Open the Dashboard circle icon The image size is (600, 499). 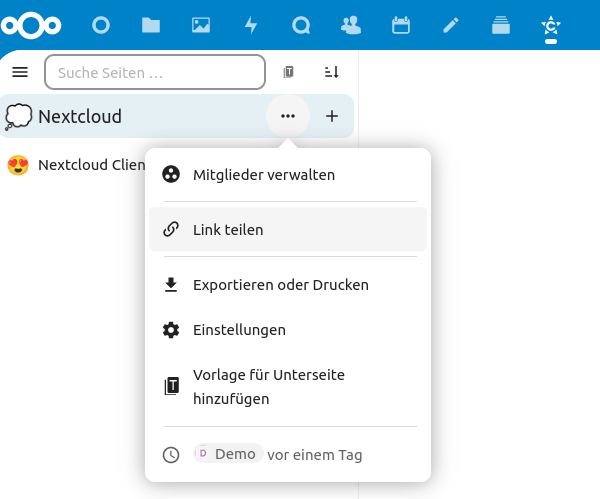[101, 26]
